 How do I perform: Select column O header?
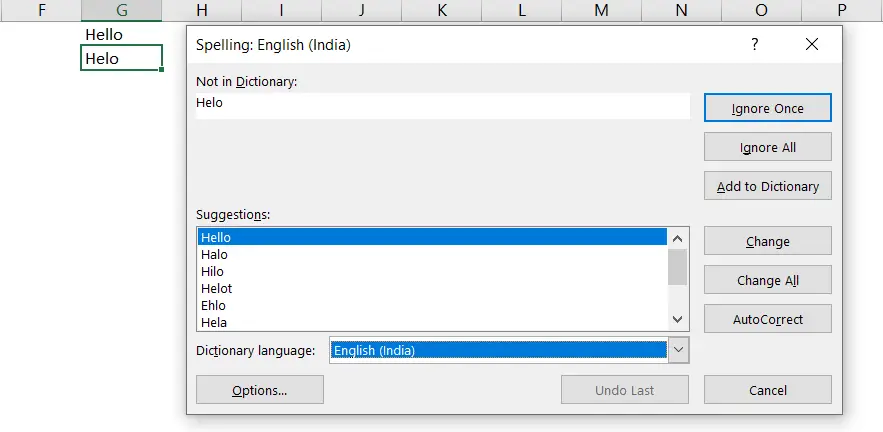click(x=761, y=10)
